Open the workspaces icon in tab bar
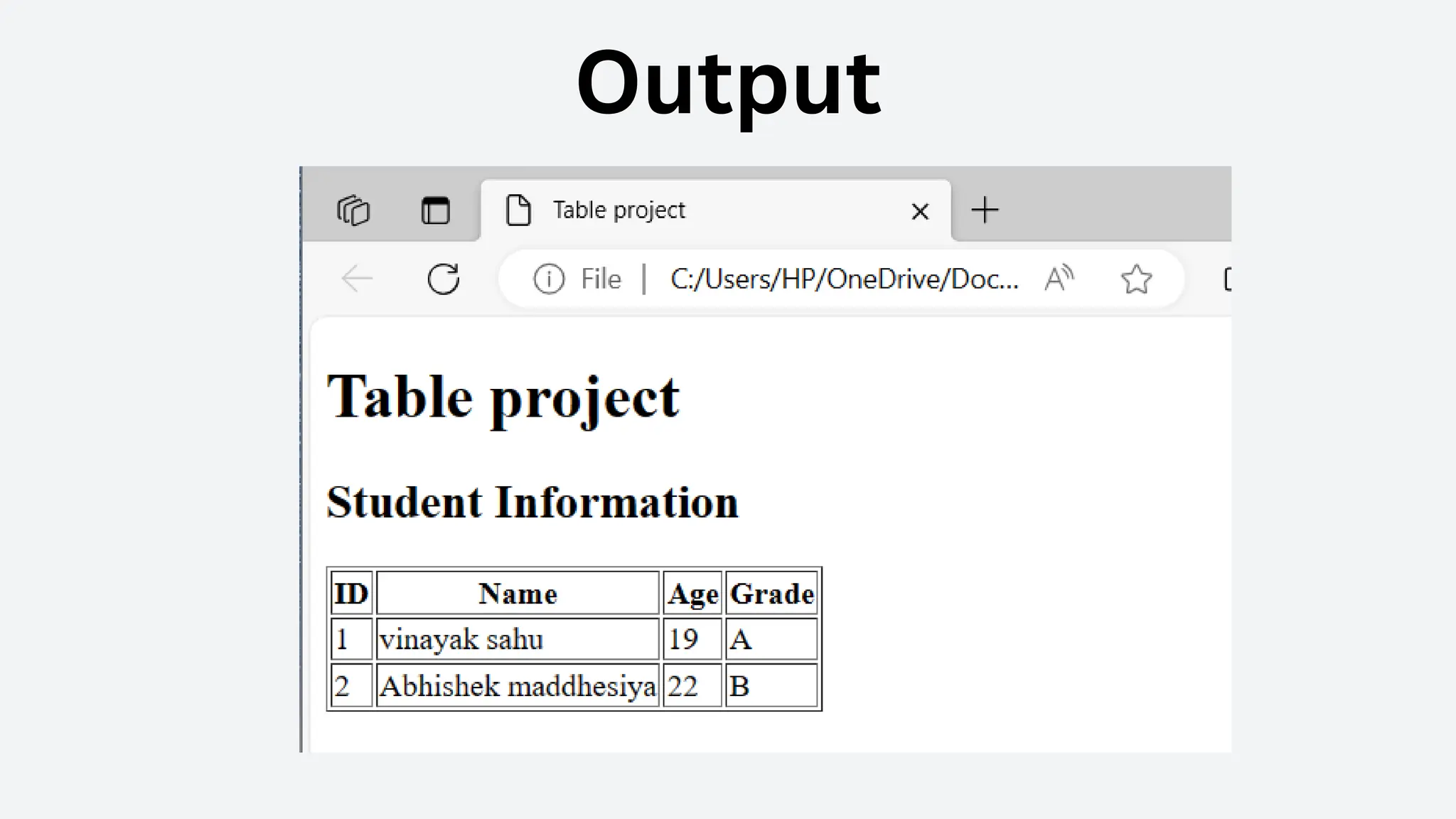The image size is (1456, 819). coord(353,210)
